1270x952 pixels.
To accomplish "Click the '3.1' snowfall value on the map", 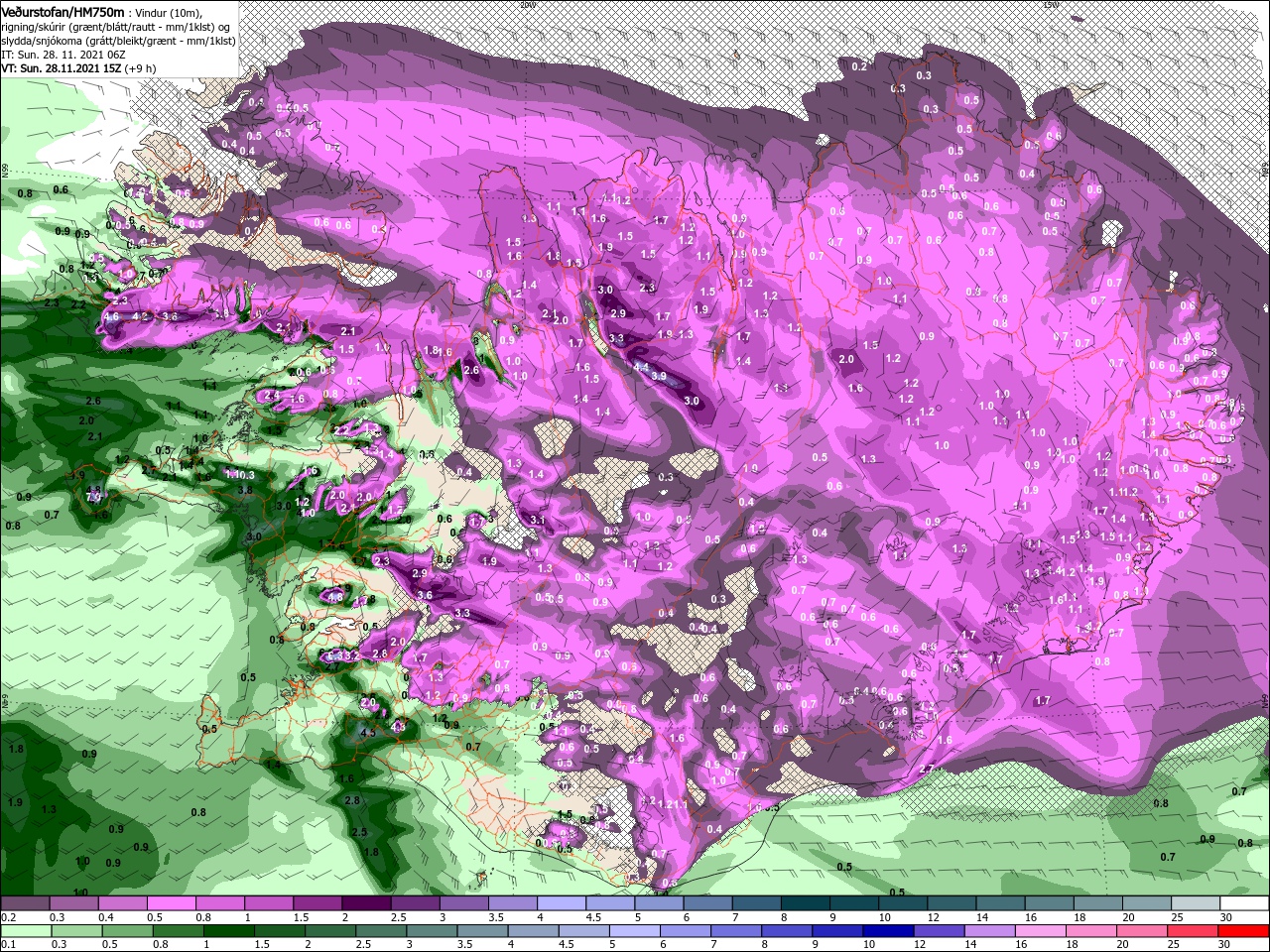I will click(x=538, y=520).
